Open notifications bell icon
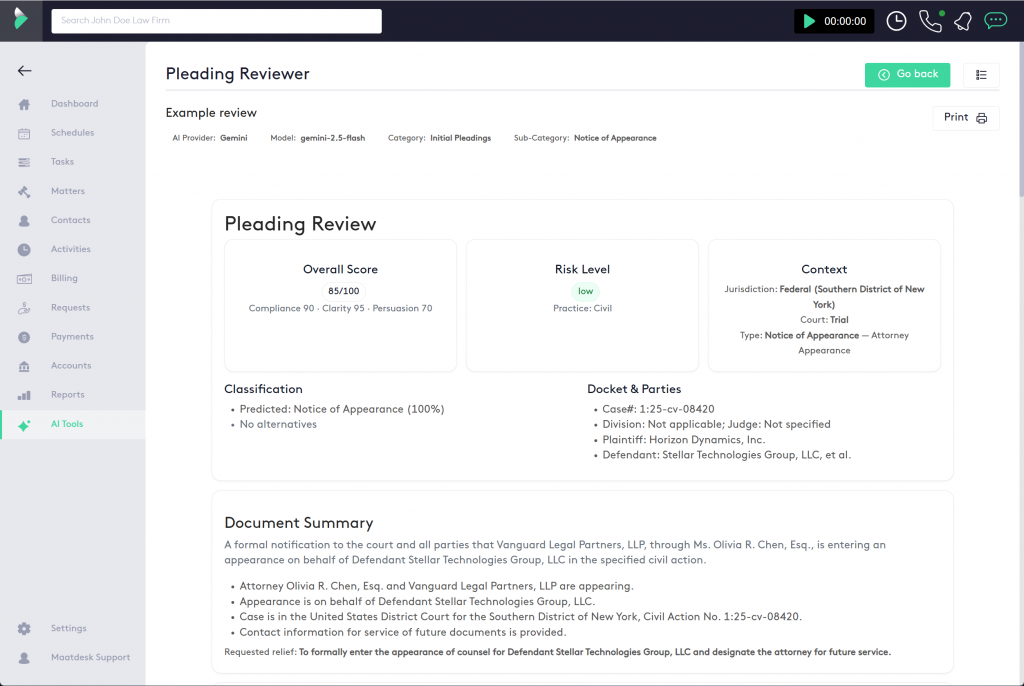 coord(962,21)
